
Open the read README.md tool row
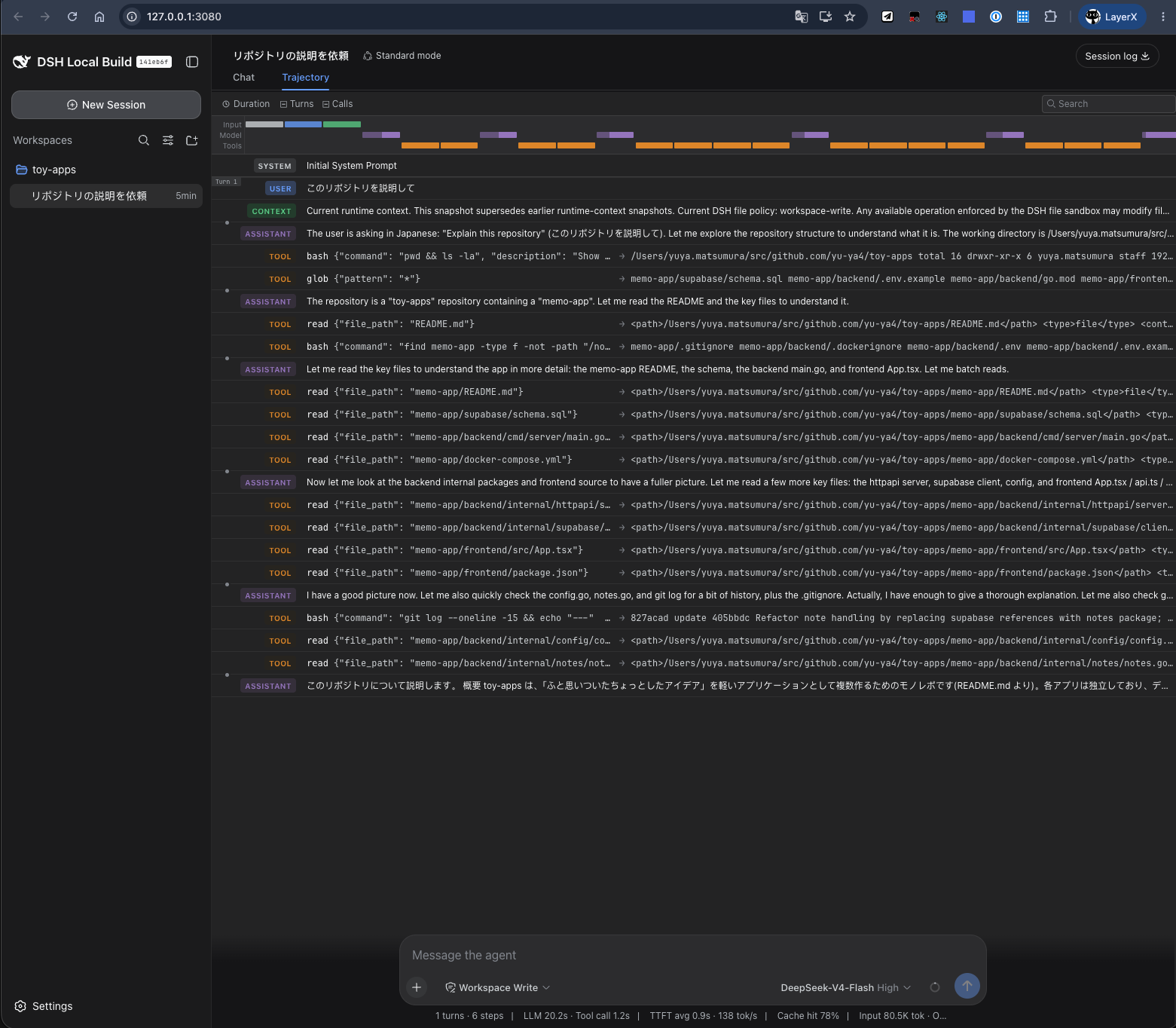693,324
